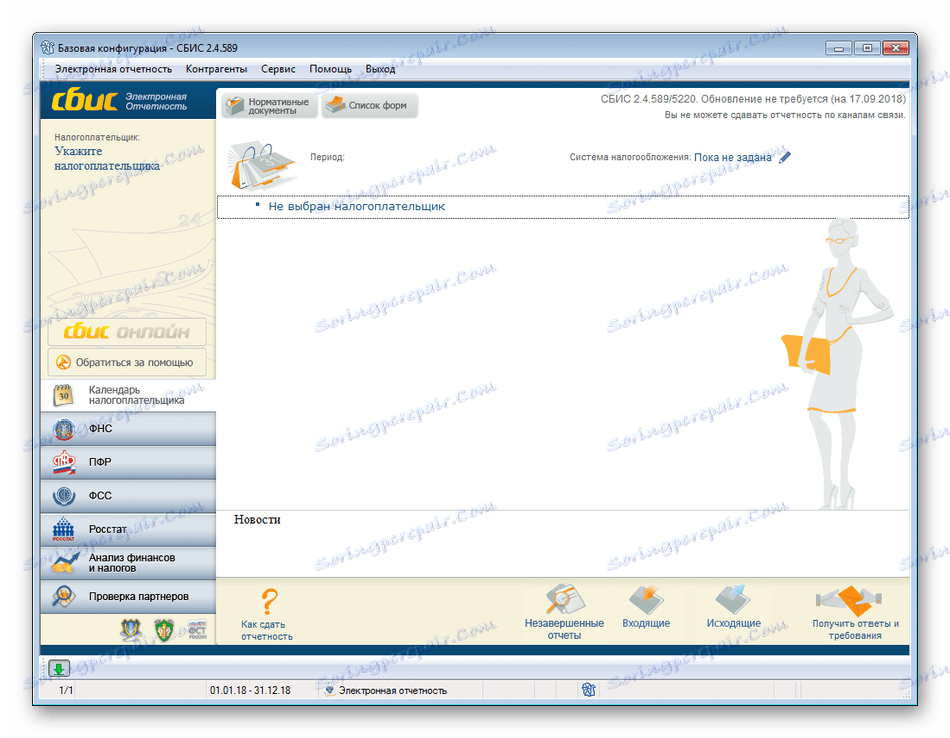Open Незавершенные отчеты label link
950x738 pixels.
point(564,629)
